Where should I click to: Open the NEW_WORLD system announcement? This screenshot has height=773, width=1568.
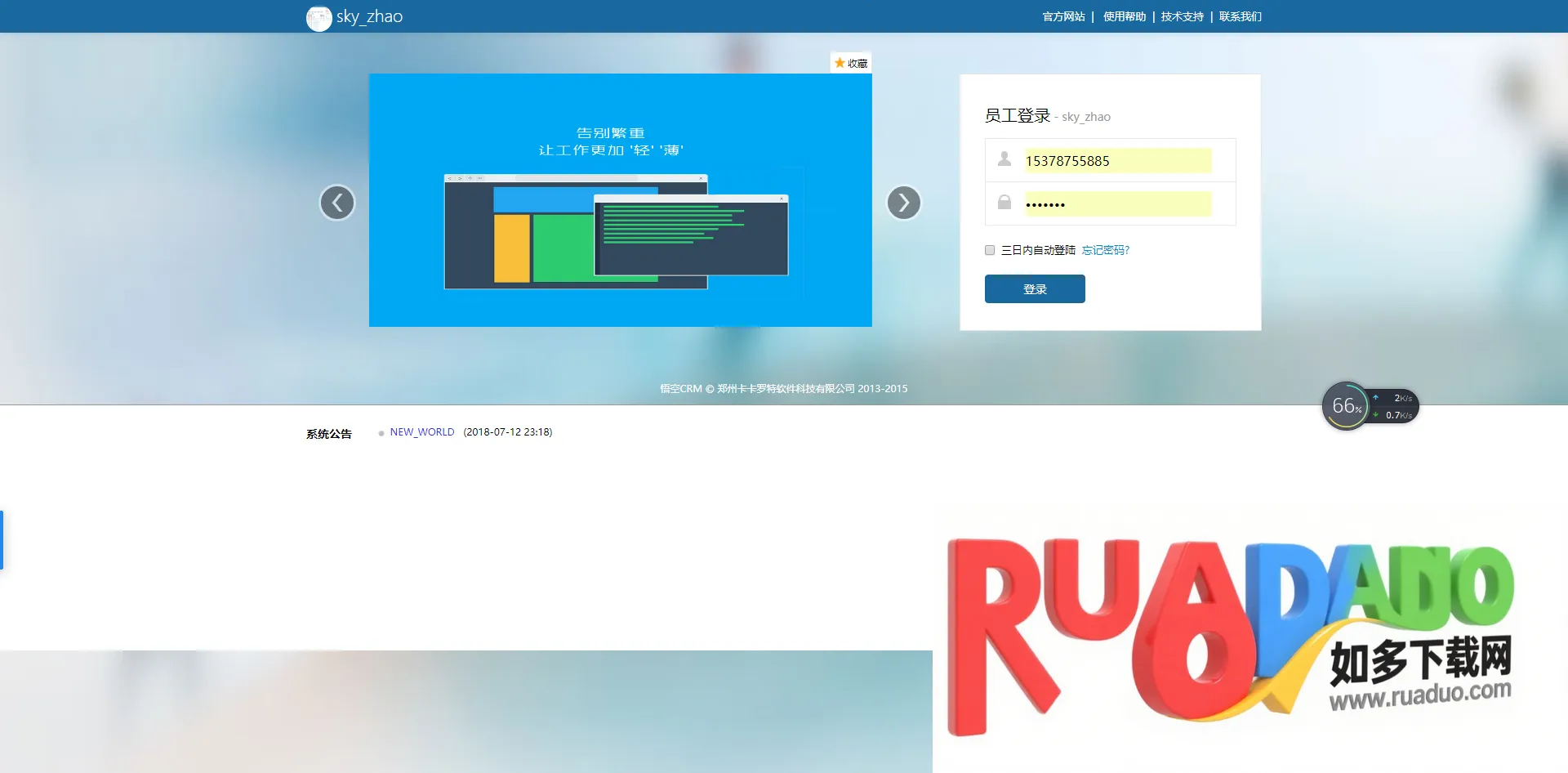[x=421, y=432]
